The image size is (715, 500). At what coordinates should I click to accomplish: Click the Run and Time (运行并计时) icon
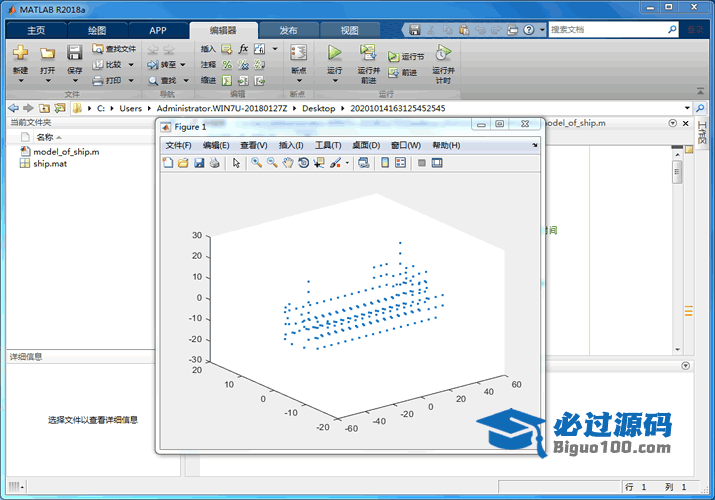[443, 53]
